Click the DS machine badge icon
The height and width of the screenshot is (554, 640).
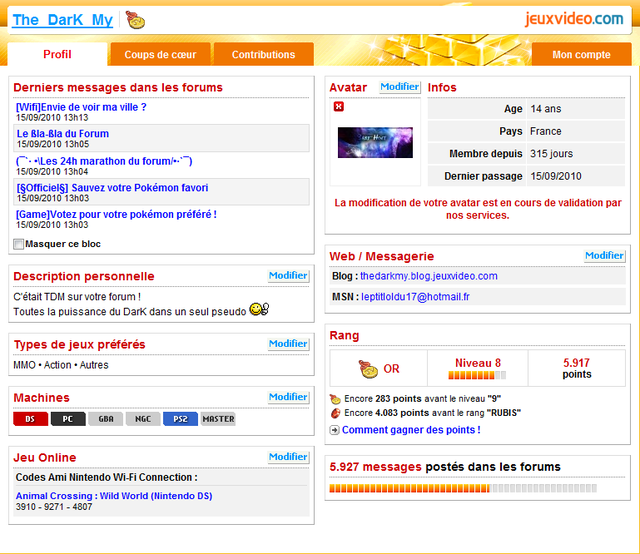click(30, 419)
